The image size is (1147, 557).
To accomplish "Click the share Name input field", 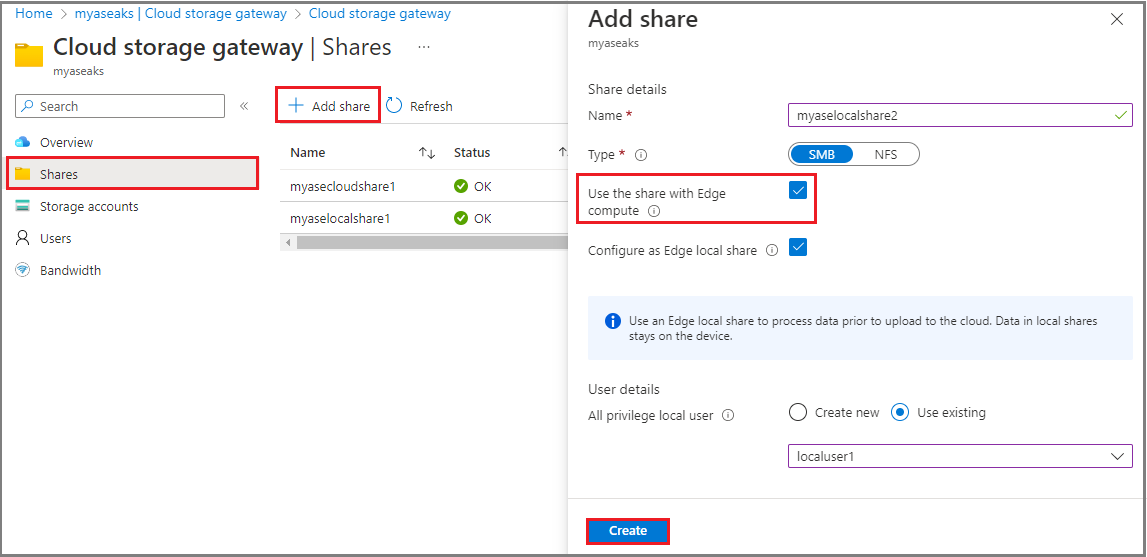I will coord(960,115).
